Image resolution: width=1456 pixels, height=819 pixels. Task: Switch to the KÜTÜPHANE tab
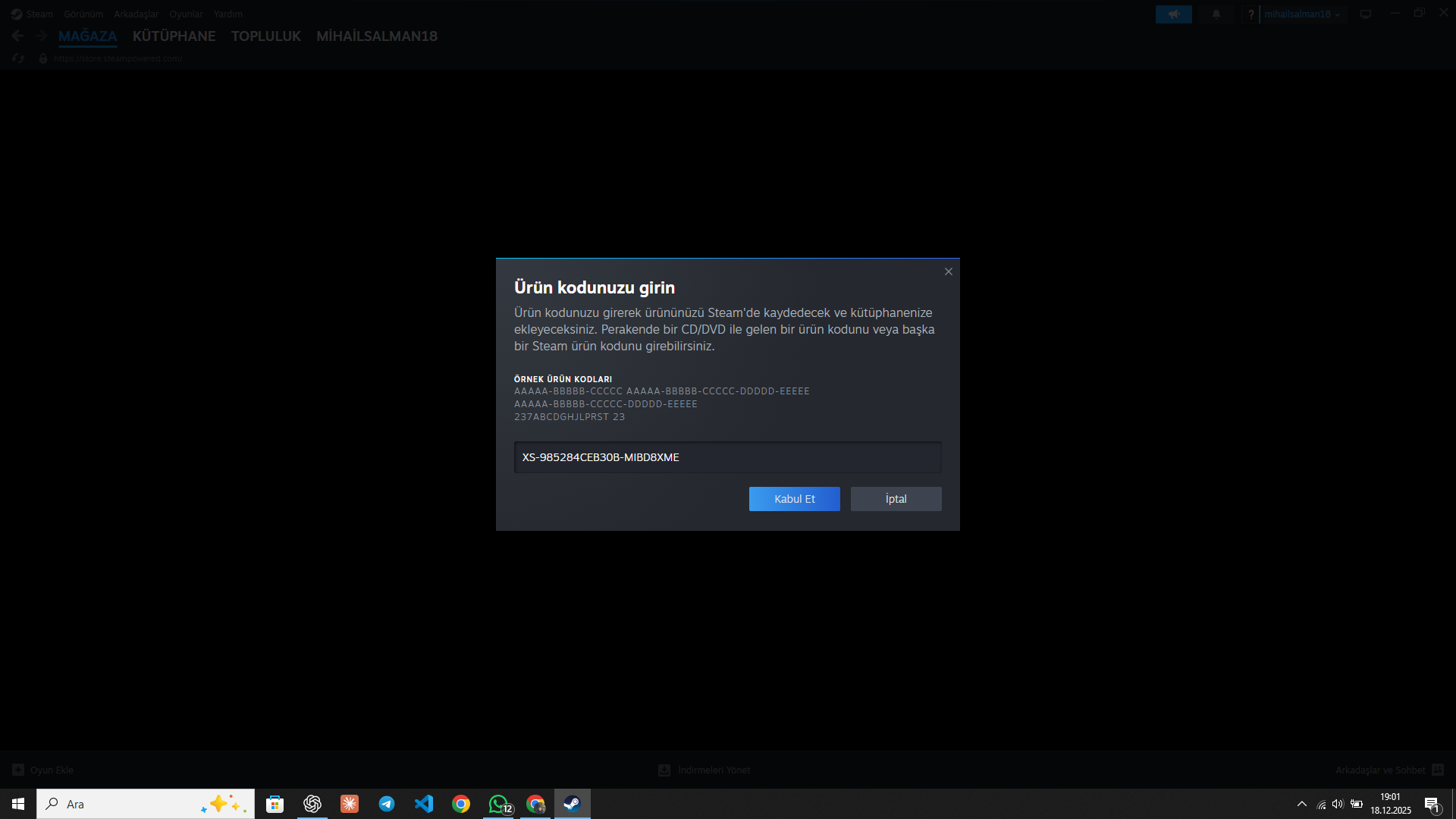[x=174, y=36]
